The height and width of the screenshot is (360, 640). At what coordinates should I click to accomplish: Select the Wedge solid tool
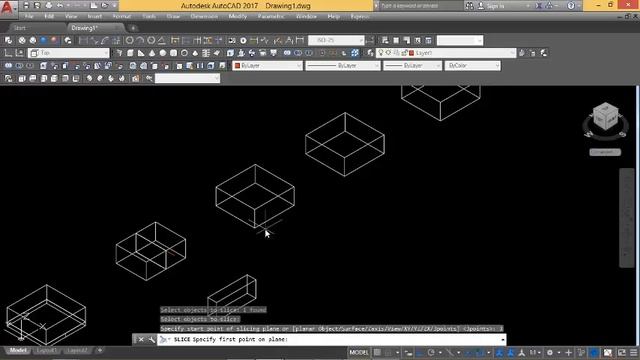coord(141,53)
